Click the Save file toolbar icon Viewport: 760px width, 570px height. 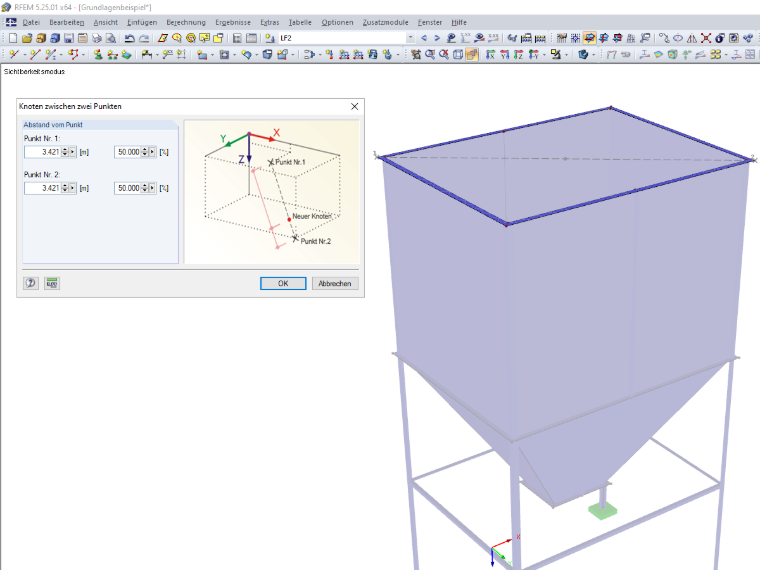point(69,38)
